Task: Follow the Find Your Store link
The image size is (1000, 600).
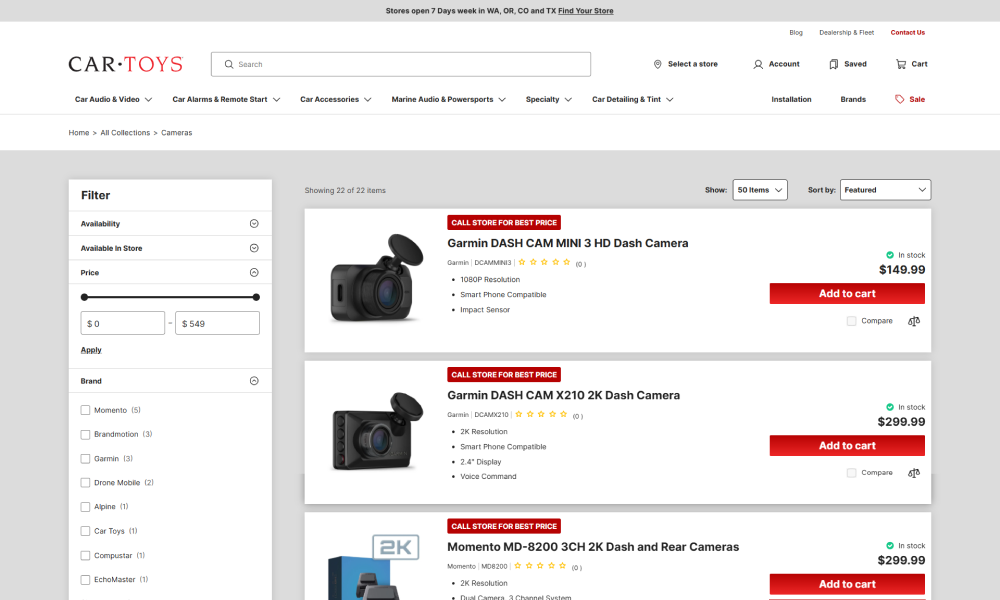Action: pos(586,11)
